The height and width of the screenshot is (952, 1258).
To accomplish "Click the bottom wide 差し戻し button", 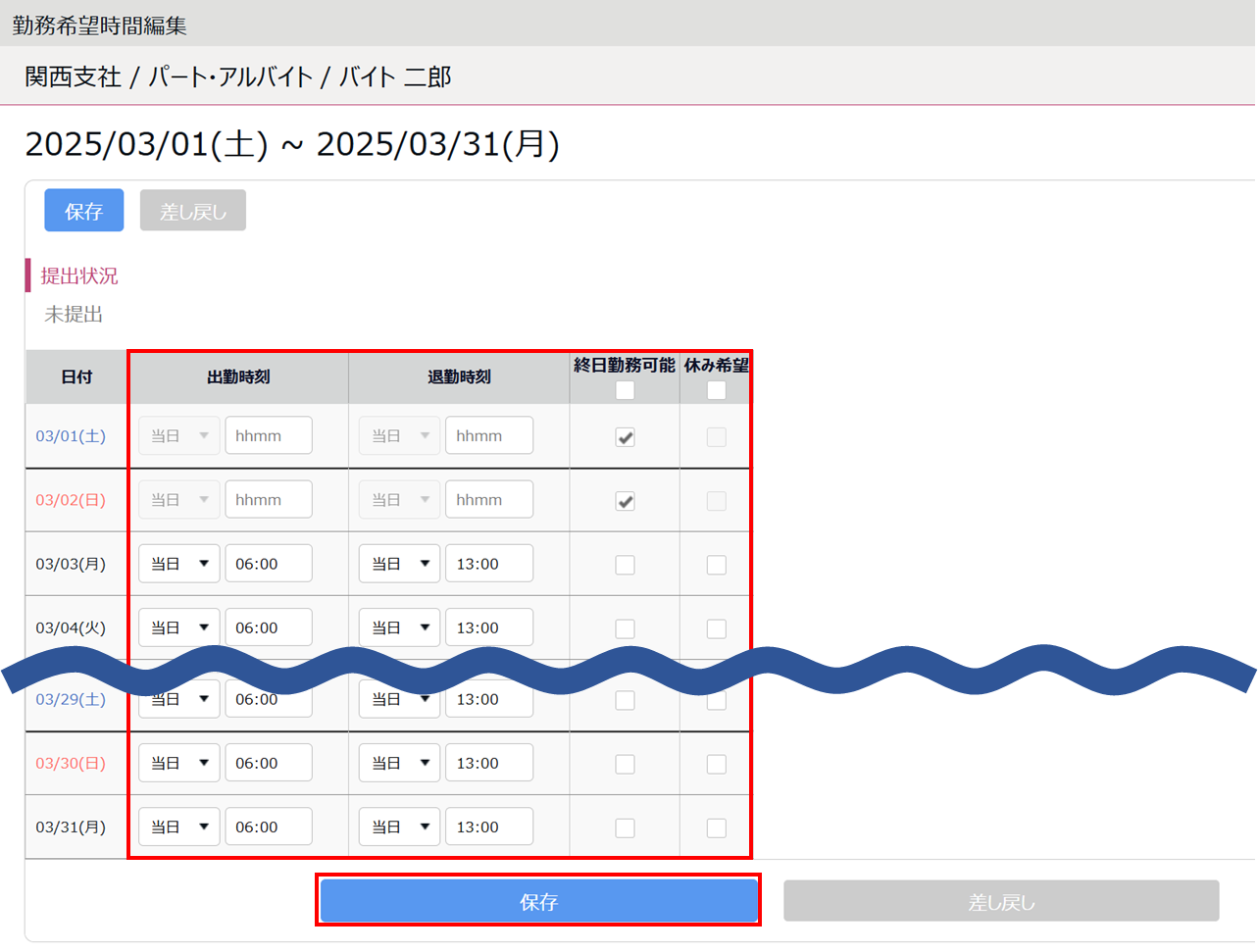I will (x=1001, y=901).
